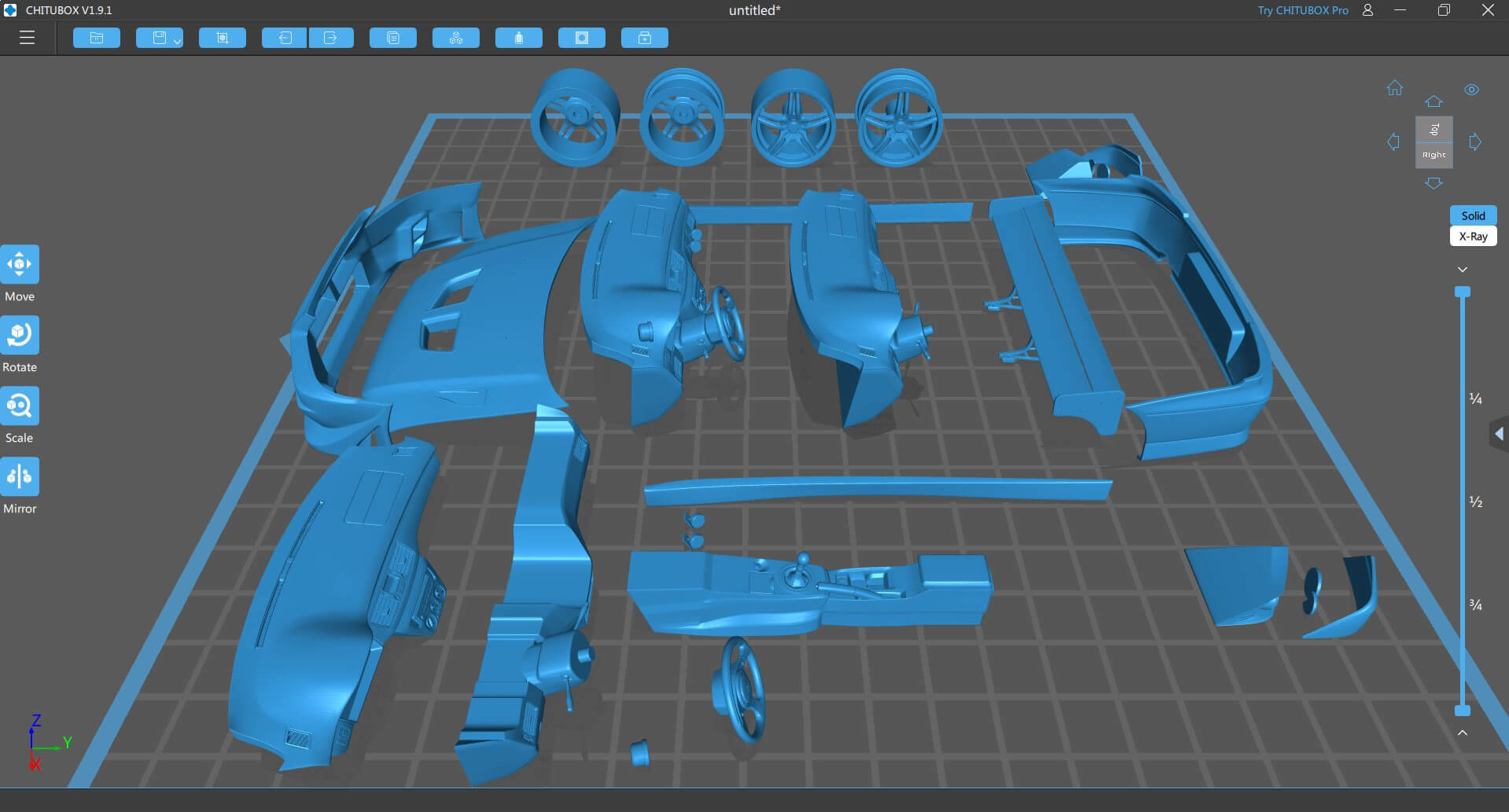Screen dimensions: 1509x812
Task: Reset view with the home icon
Action: pos(1394,88)
